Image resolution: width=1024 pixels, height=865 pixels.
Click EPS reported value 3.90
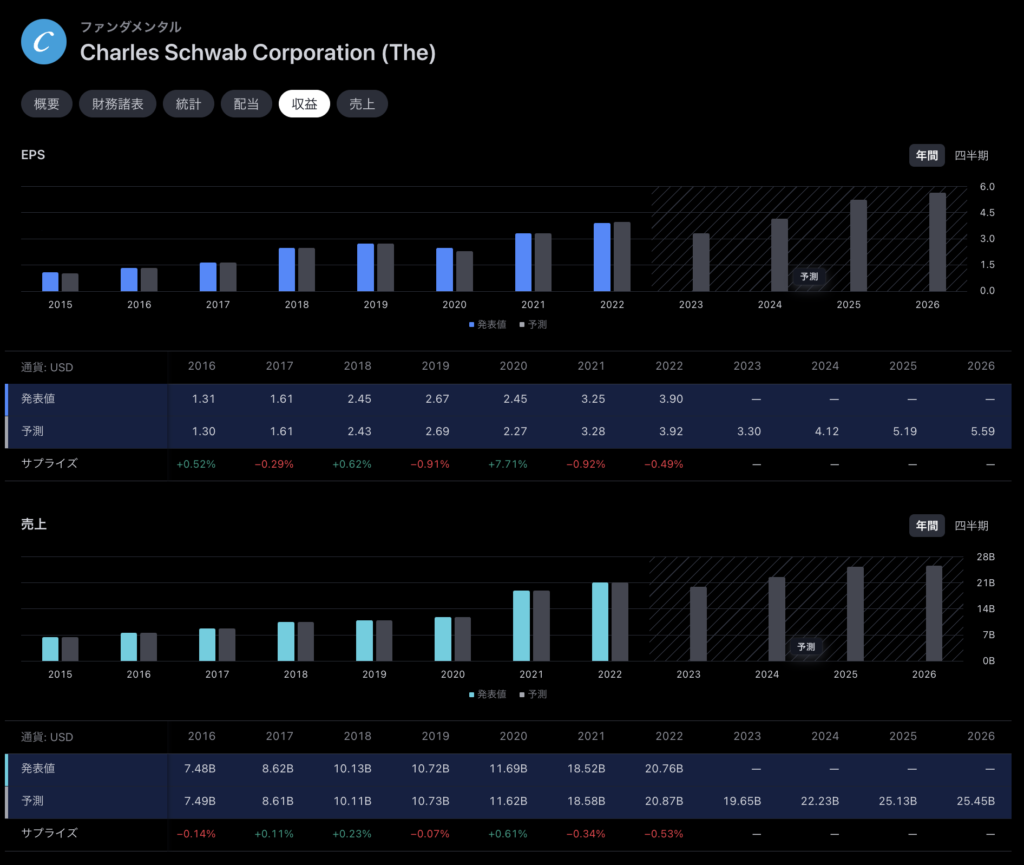[671, 399]
